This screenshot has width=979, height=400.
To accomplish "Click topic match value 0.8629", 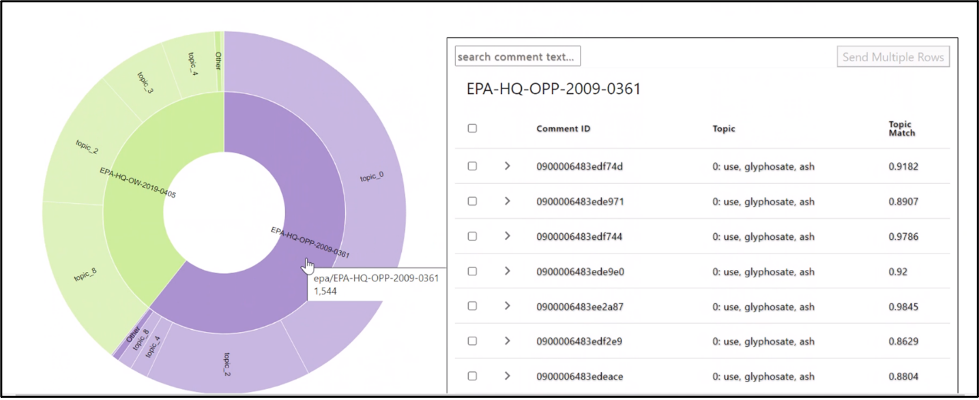I will coord(903,341).
